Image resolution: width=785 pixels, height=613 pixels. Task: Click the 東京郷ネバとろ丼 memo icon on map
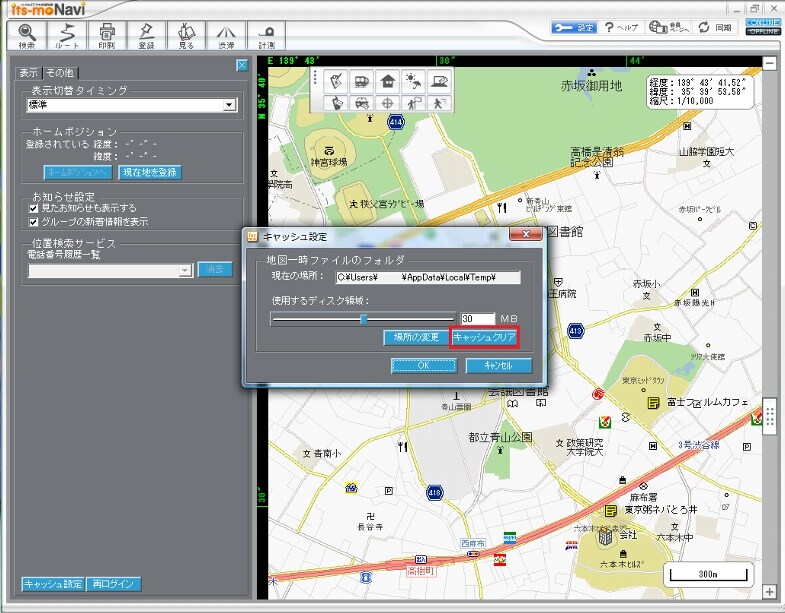point(610,511)
